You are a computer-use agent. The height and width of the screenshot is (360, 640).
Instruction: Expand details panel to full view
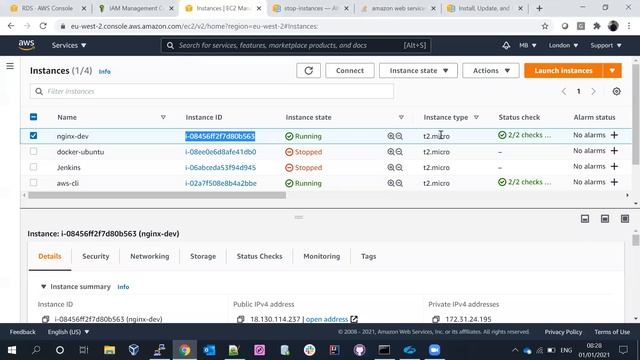[625, 219]
